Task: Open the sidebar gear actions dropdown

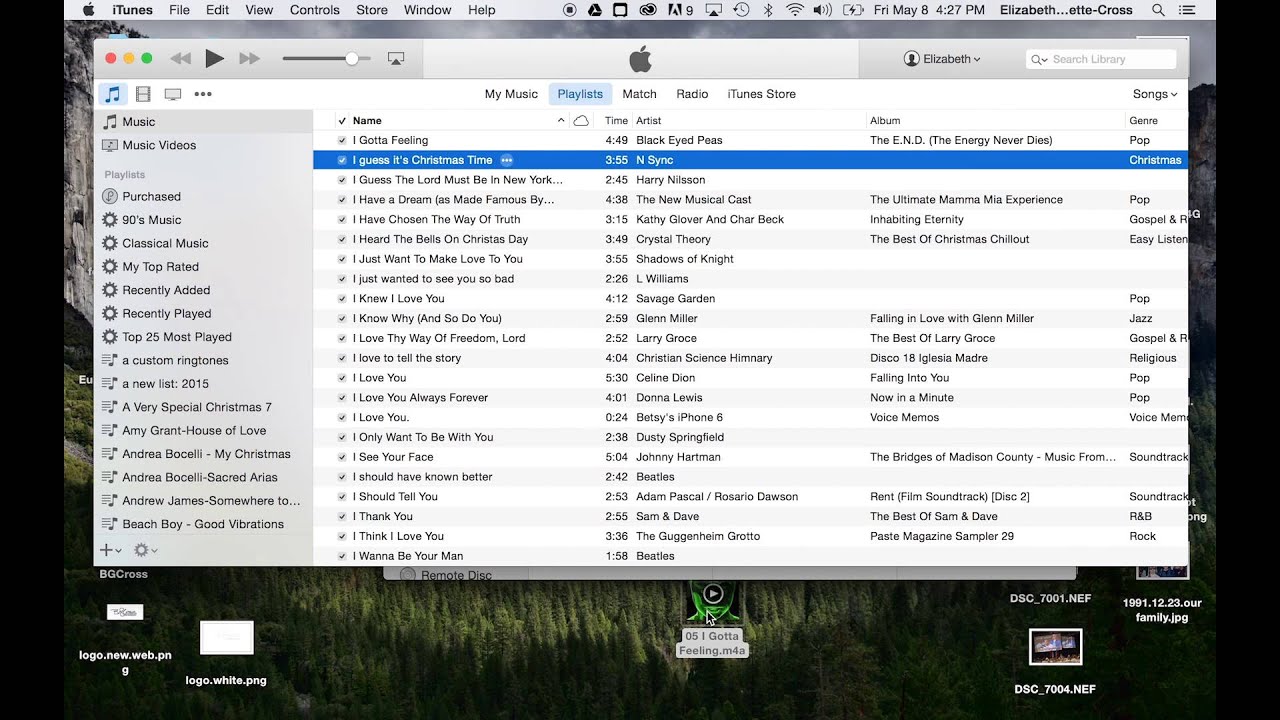Action: [x=146, y=550]
